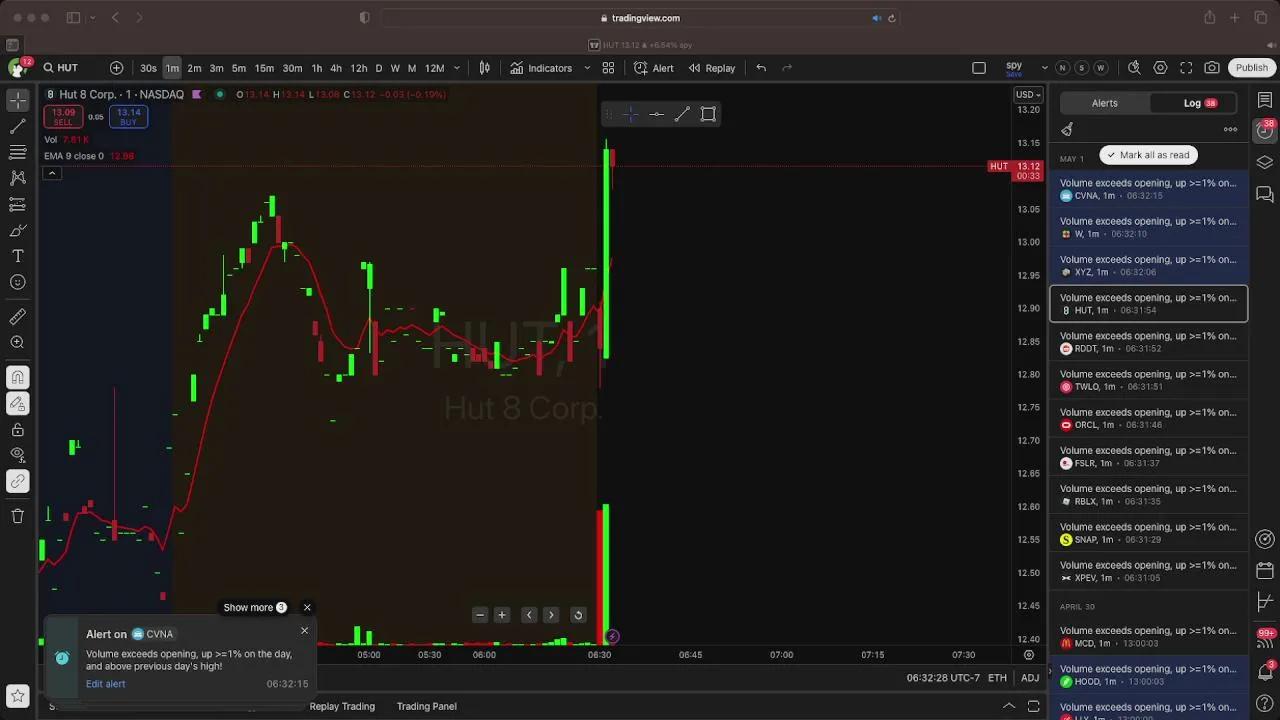
Task: Open the Indicators dialog
Action: [541, 68]
